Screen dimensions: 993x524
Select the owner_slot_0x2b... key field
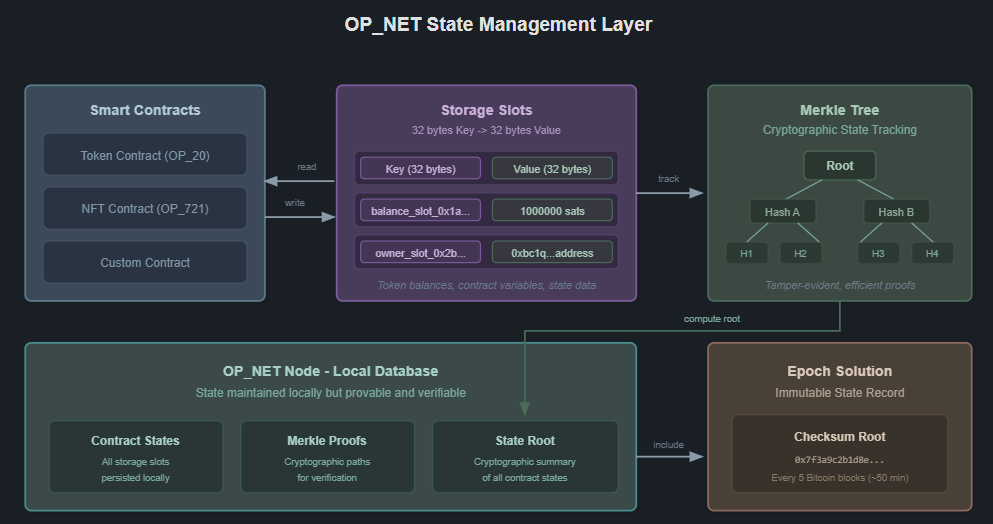(420, 253)
